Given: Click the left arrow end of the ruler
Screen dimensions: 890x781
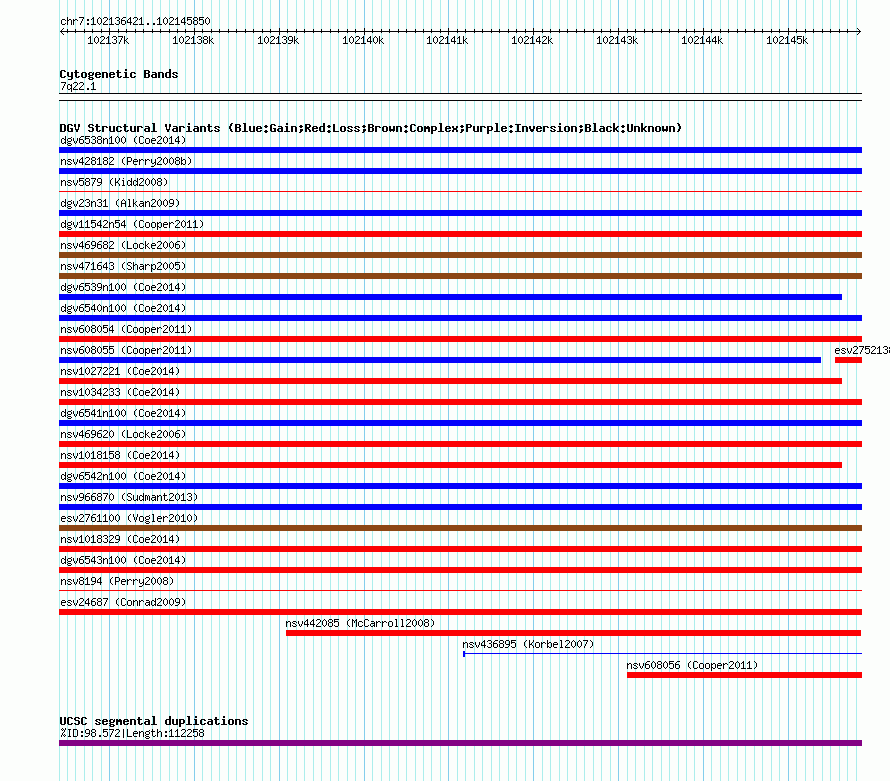Looking at the screenshot, I should (62, 32).
